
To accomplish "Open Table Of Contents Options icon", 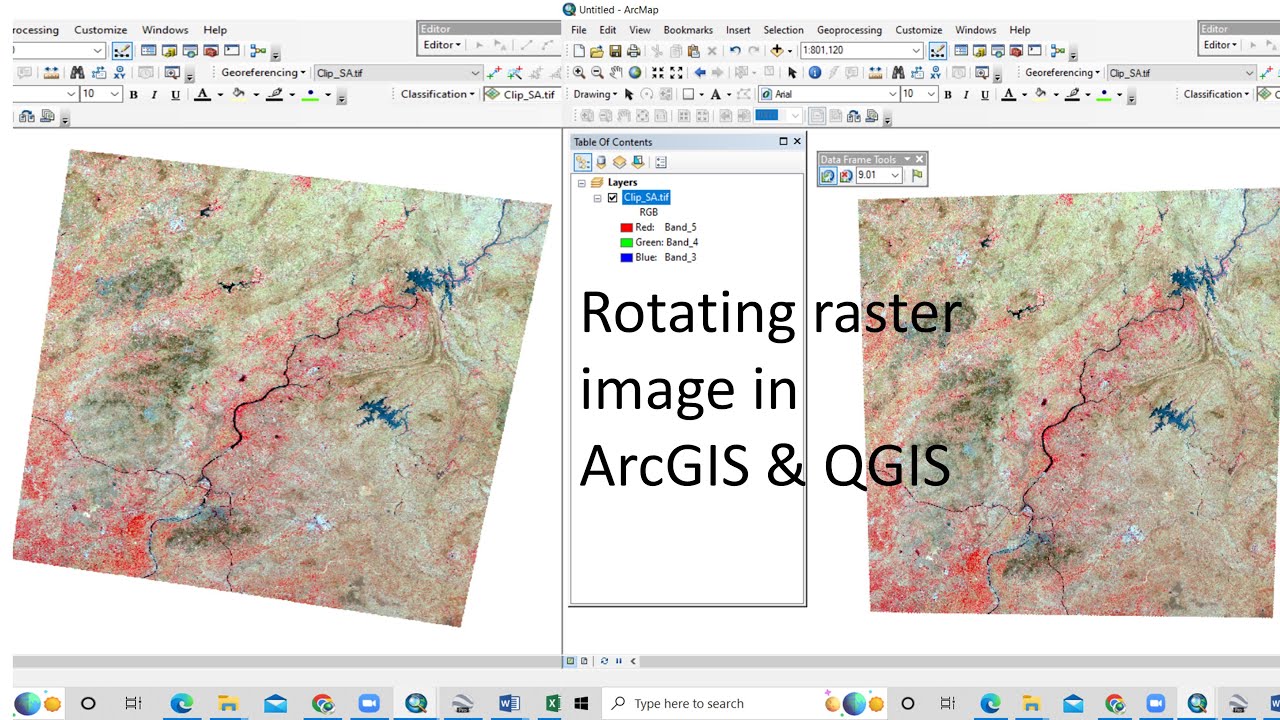I will (x=661, y=162).
